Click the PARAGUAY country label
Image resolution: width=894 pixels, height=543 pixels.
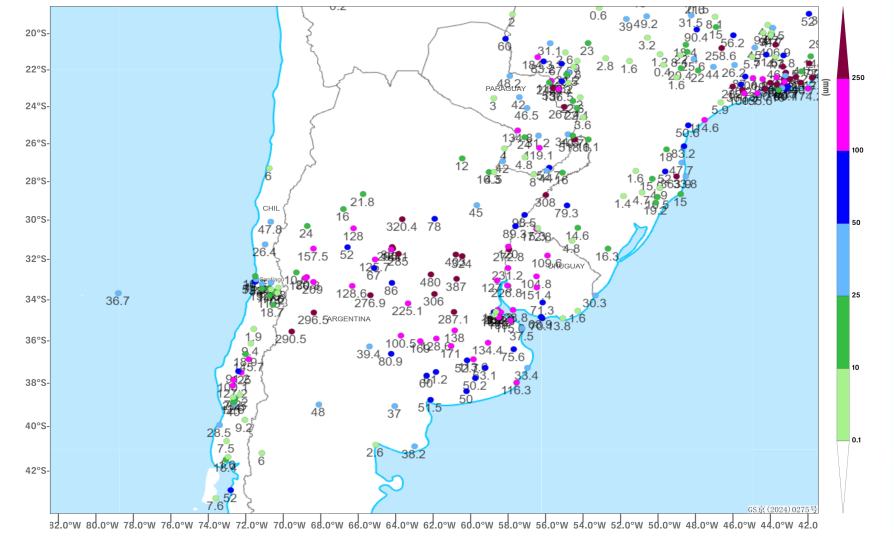506,89
